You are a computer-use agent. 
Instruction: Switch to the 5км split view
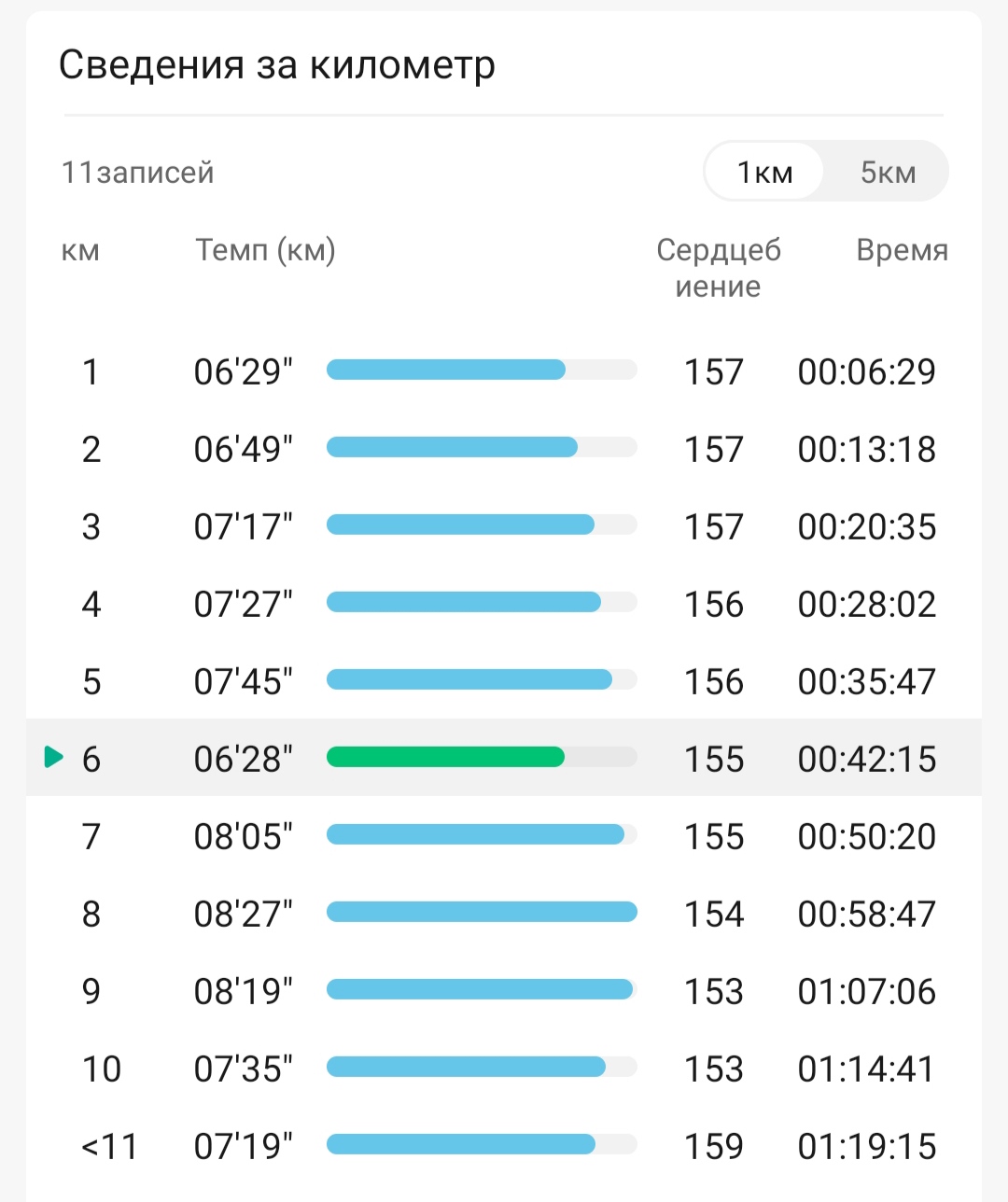pyautogui.click(x=888, y=172)
